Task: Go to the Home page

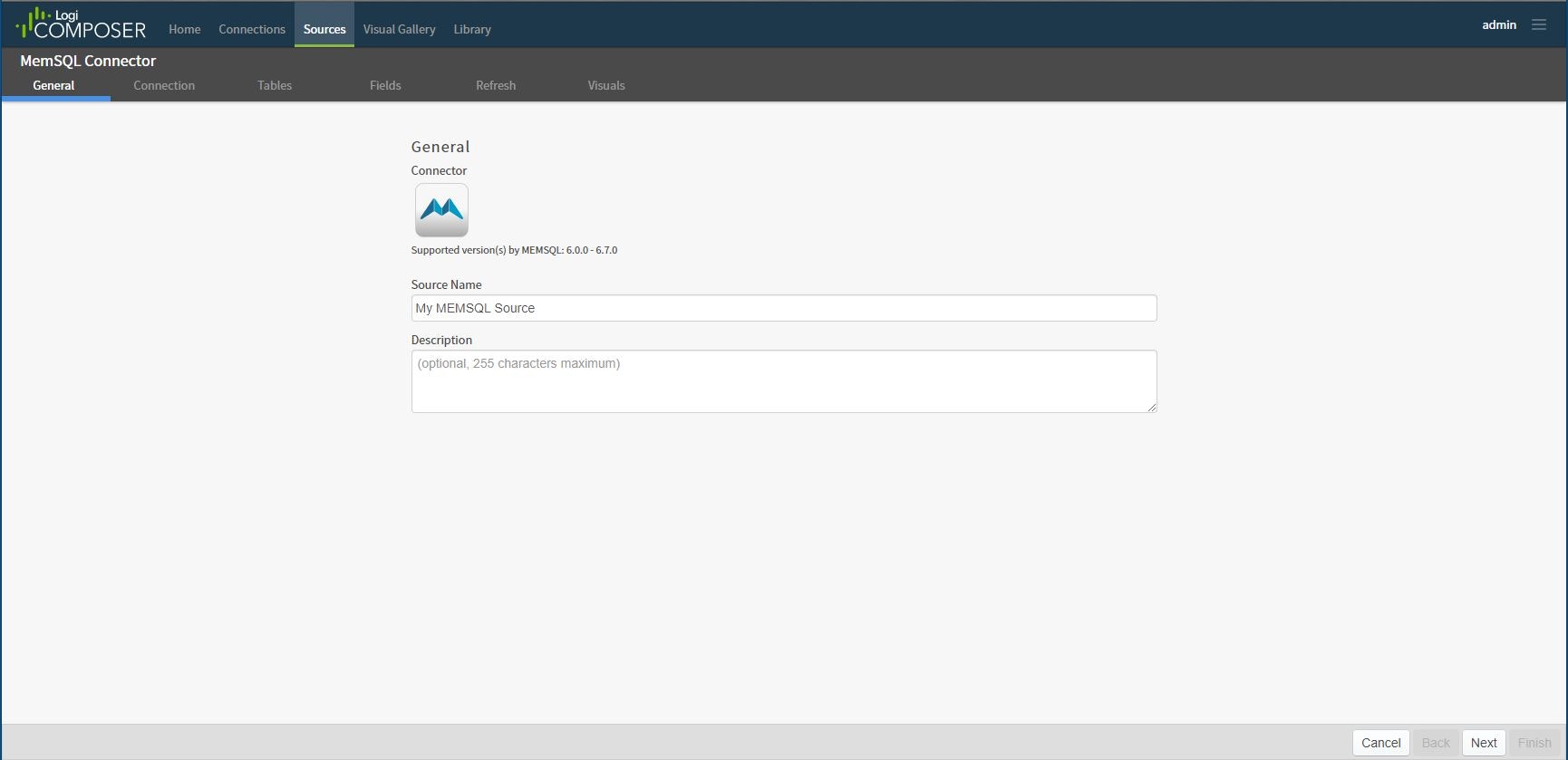Action: coord(185,29)
